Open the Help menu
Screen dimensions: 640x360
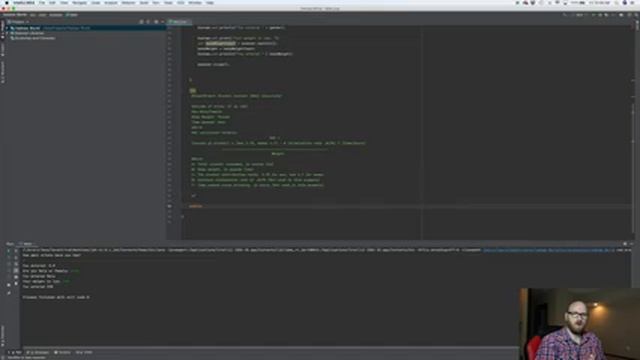click(x=210, y=2)
